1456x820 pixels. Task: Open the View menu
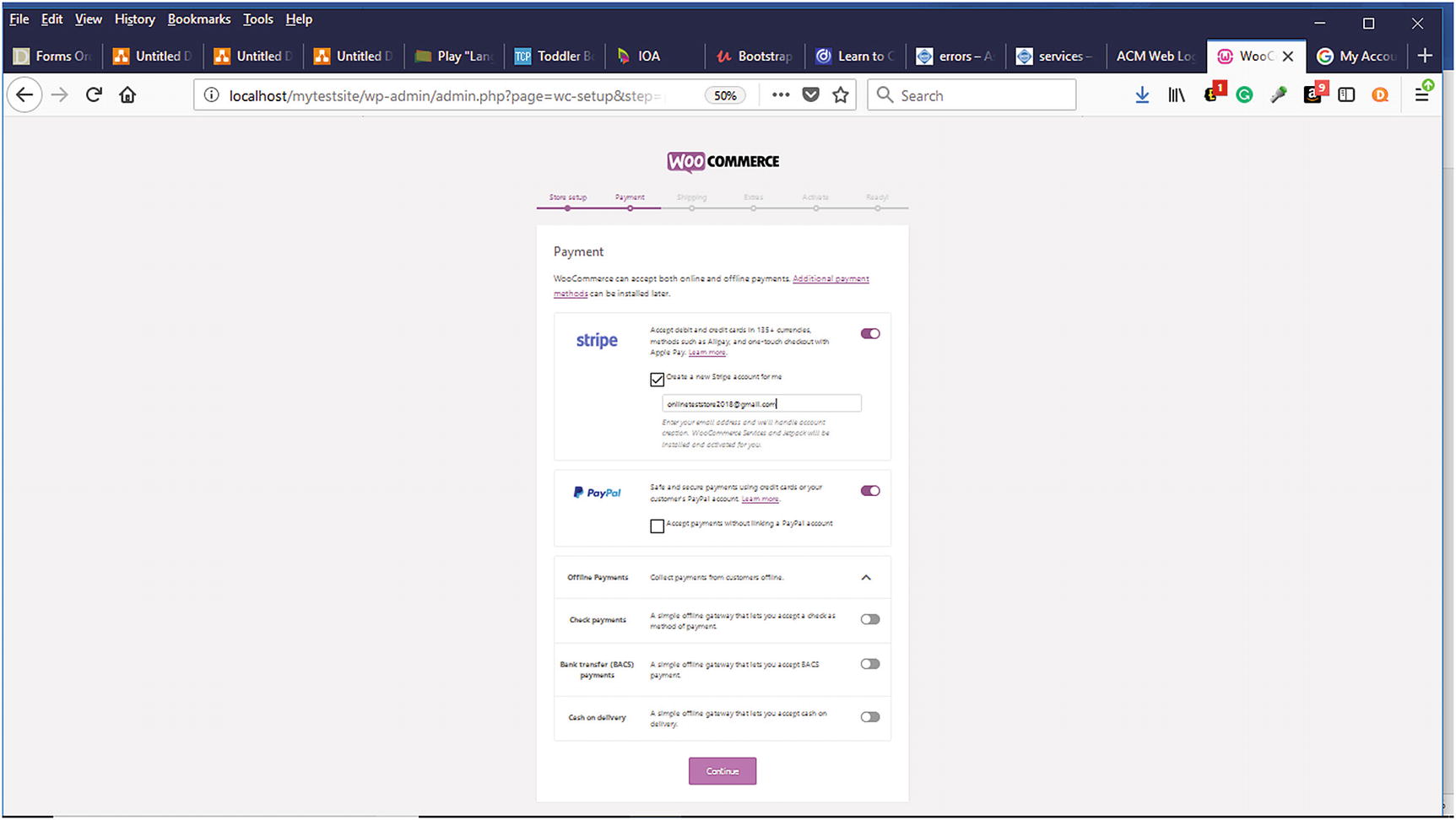coord(88,19)
